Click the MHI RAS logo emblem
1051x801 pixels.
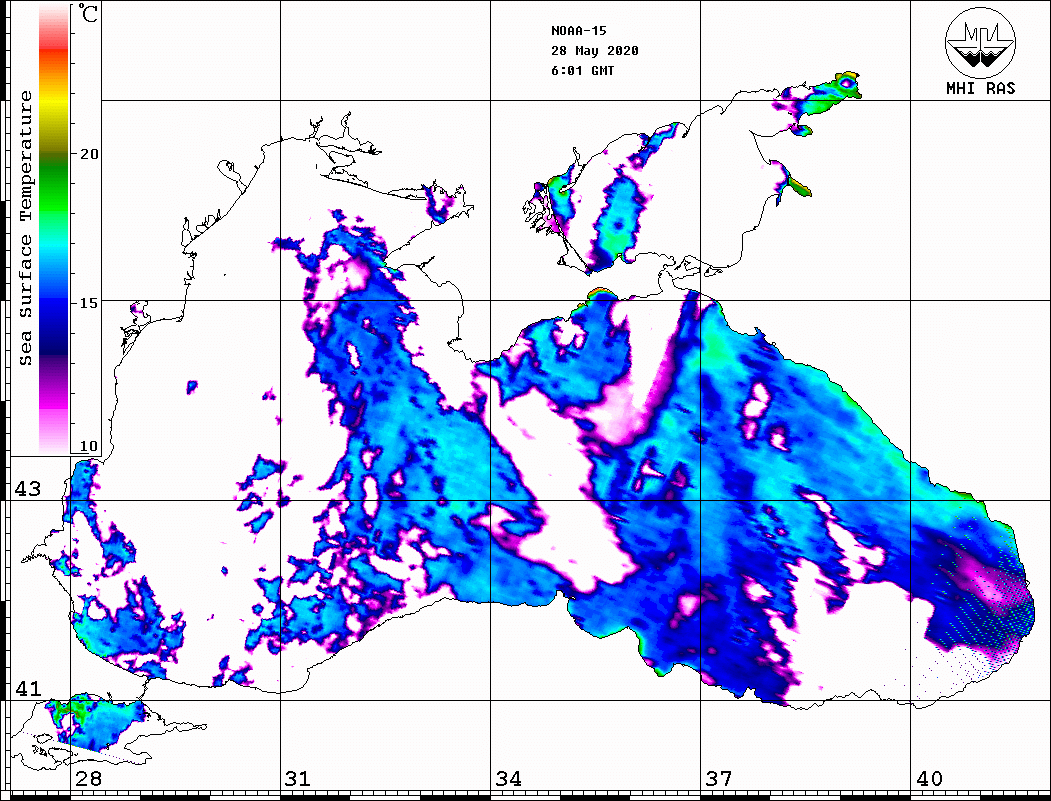(980, 42)
